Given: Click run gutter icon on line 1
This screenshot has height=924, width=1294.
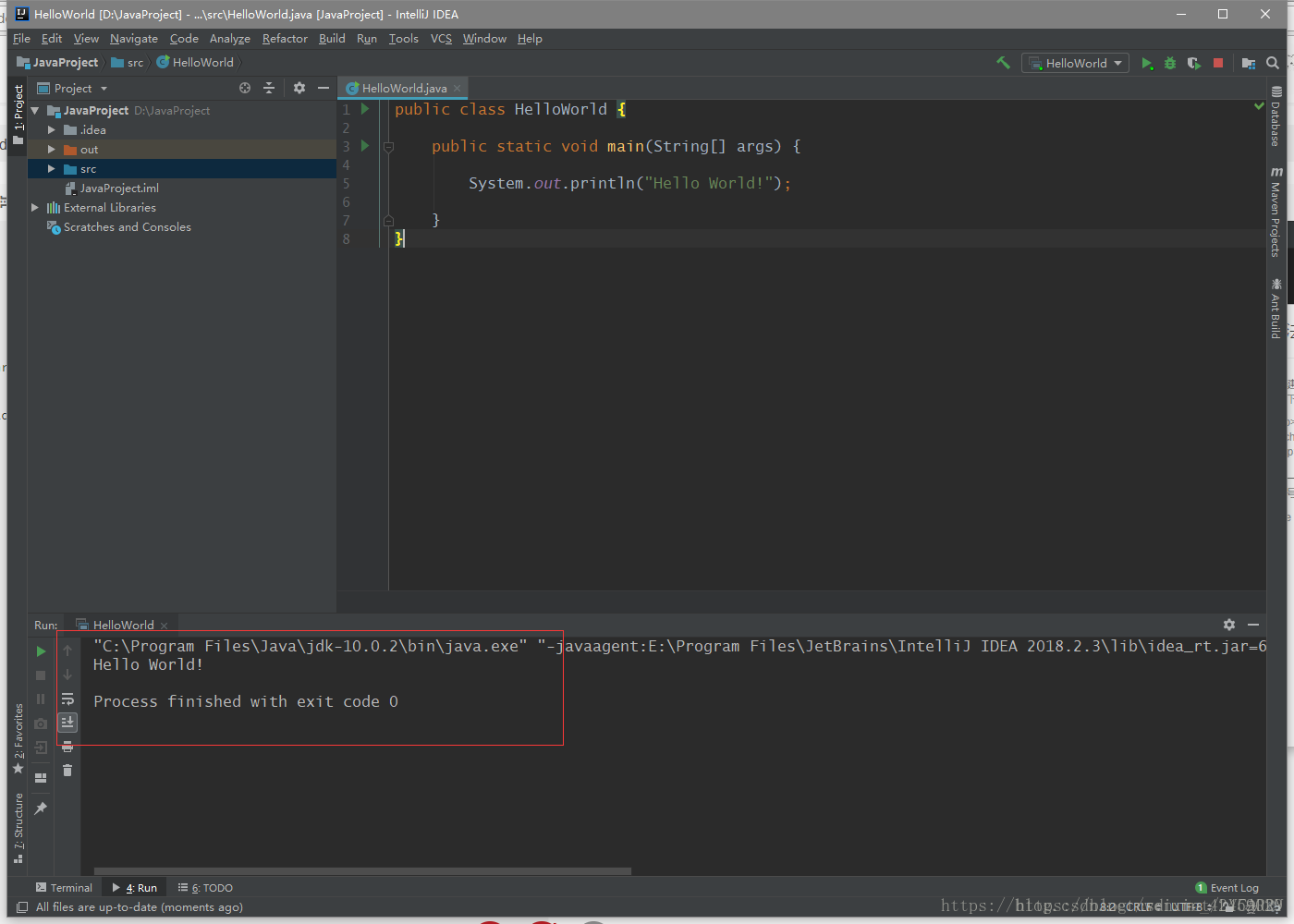Looking at the screenshot, I should [x=365, y=109].
